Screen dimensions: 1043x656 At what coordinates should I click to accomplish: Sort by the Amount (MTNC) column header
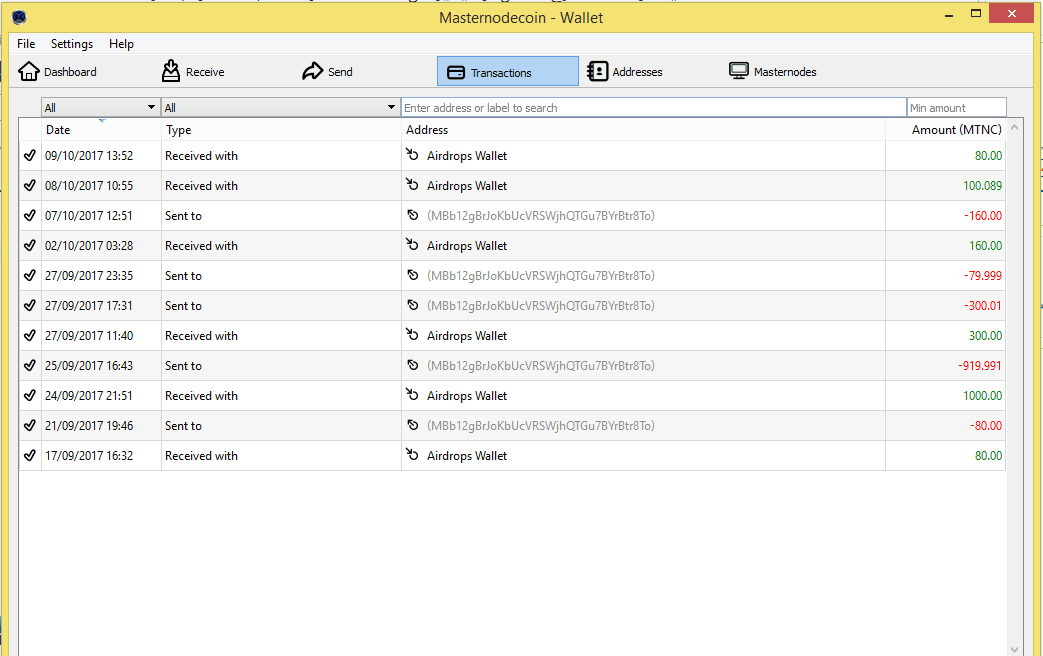point(956,130)
